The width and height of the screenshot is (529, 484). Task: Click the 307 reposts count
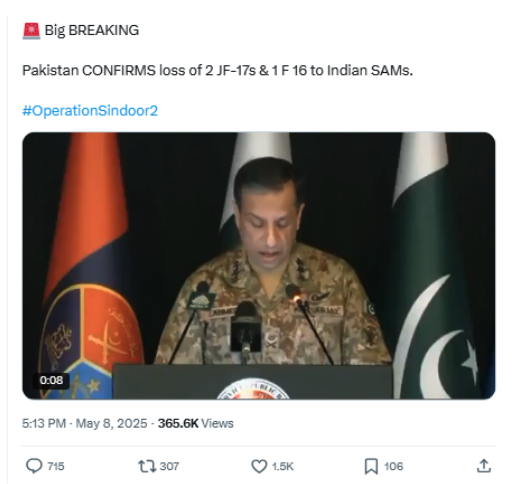pos(169,466)
